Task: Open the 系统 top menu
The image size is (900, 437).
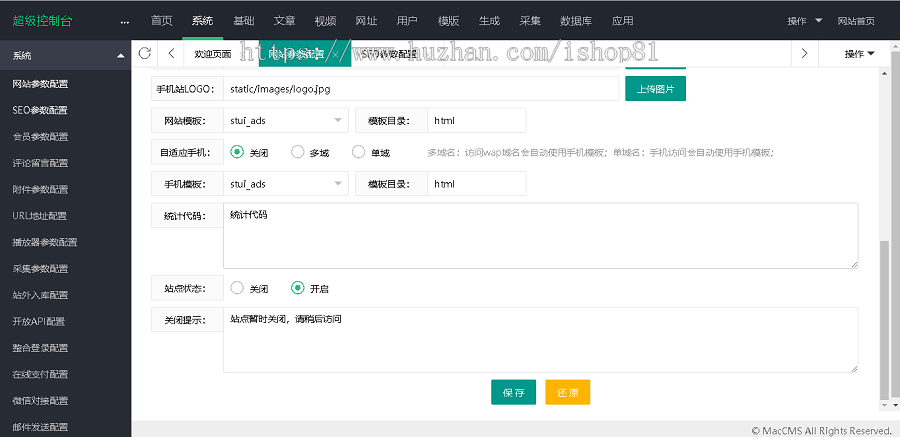Action: coord(203,21)
